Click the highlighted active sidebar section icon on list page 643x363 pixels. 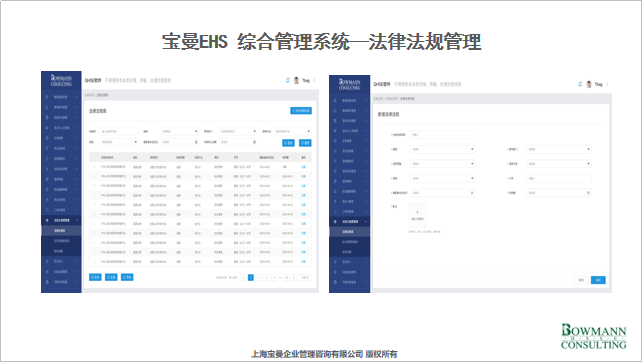click(x=47, y=220)
